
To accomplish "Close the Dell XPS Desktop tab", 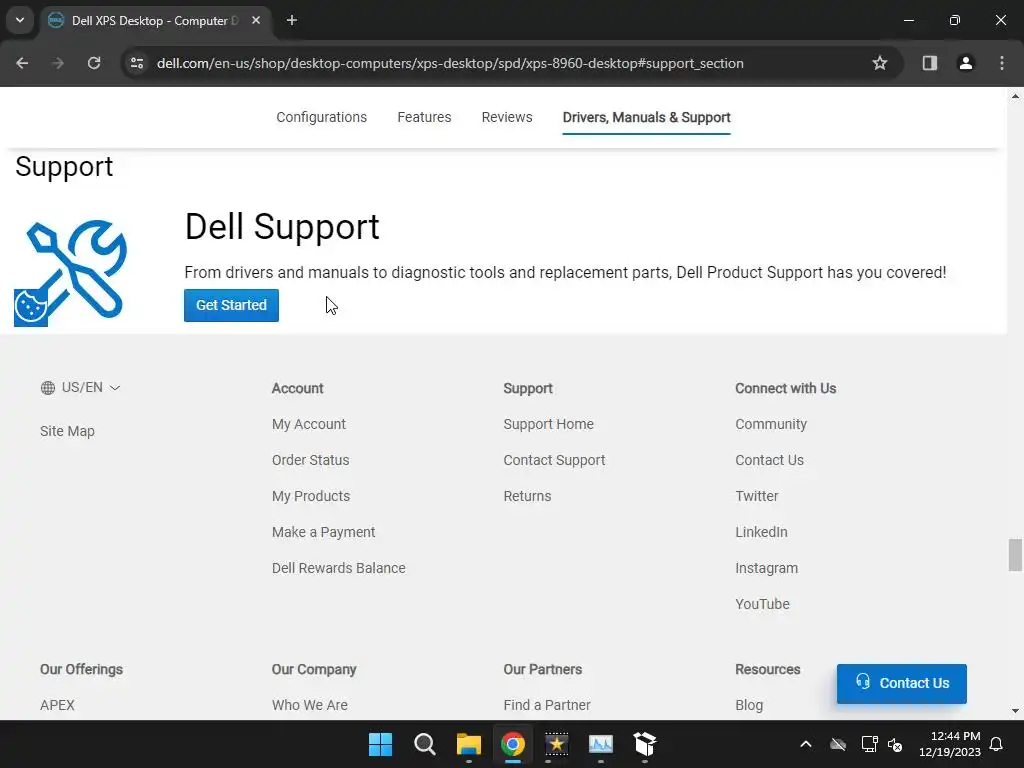I will [256, 20].
